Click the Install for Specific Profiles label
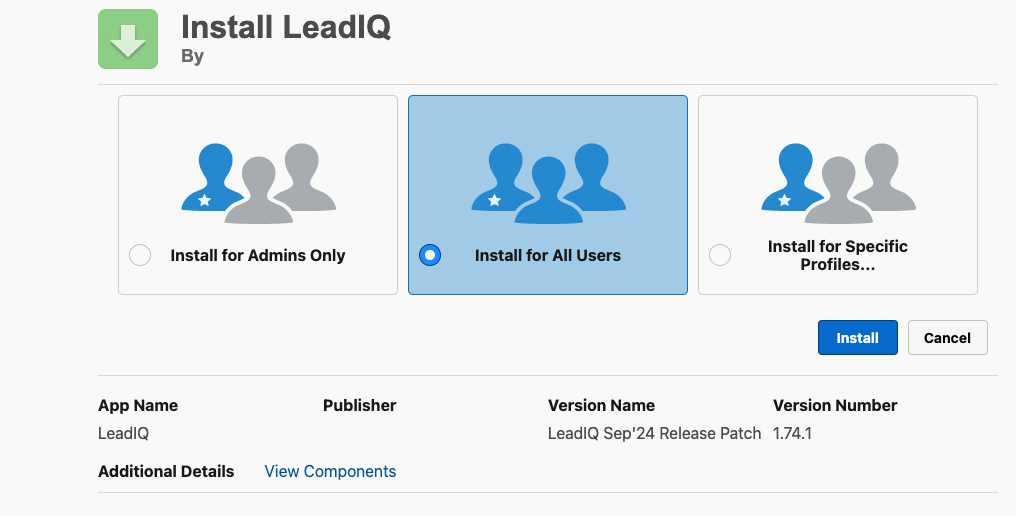This screenshot has height=516, width=1016. pyautogui.click(x=838, y=255)
